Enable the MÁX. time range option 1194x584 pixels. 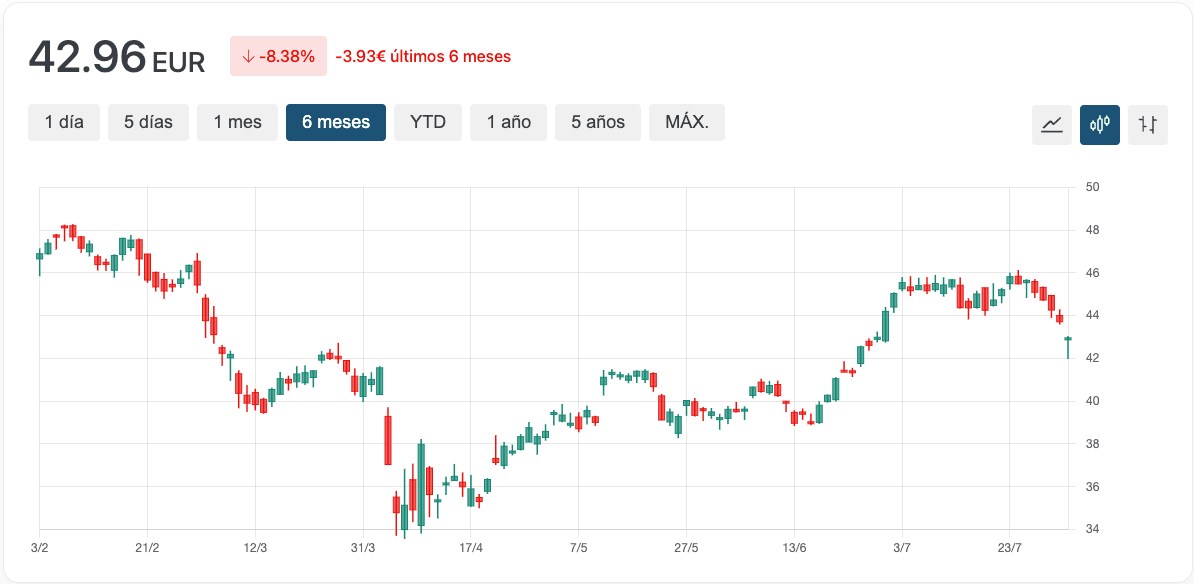tap(687, 122)
